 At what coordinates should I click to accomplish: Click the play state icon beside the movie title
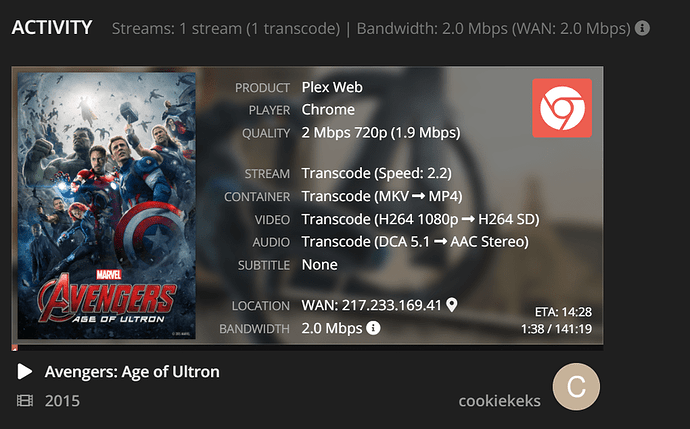pyautogui.click(x=25, y=372)
